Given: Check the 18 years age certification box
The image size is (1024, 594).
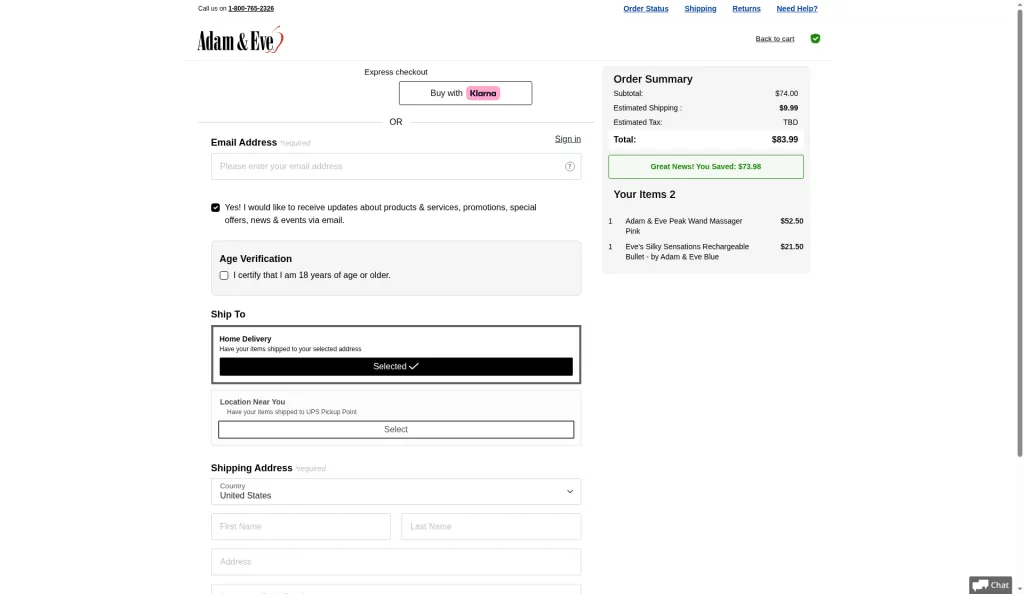Looking at the screenshot, I should click(x=224, y=275).
